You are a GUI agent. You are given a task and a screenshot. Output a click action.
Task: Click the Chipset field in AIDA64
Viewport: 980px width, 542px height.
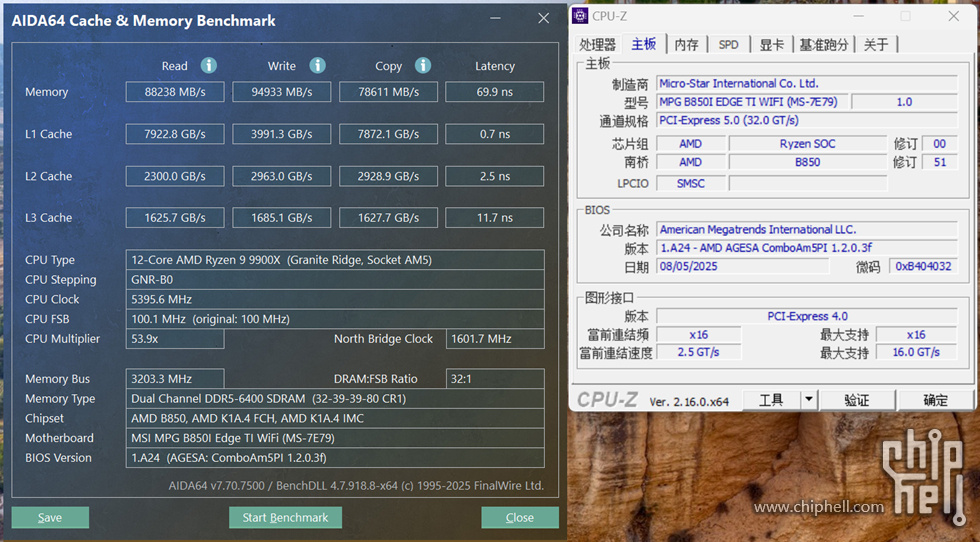click(x=335, y=418)
